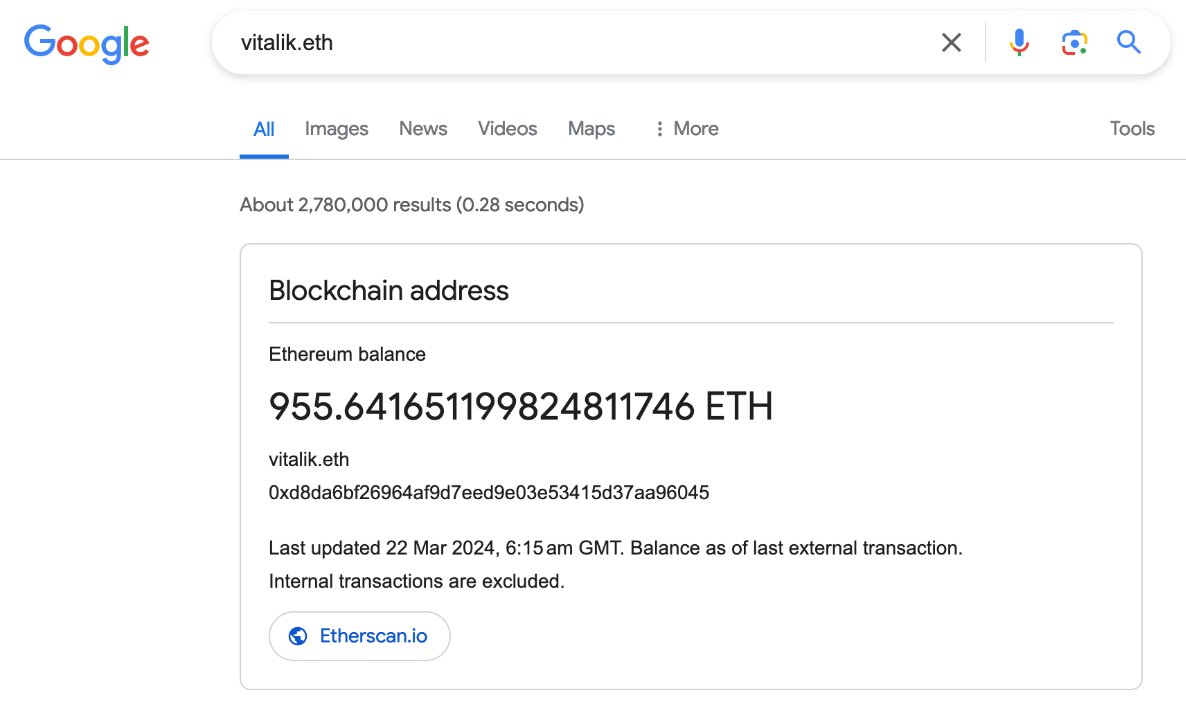This screenshot has width=1186, height=715.
Task: Click the Blockchain address card heading
Action: coord(388,290)
